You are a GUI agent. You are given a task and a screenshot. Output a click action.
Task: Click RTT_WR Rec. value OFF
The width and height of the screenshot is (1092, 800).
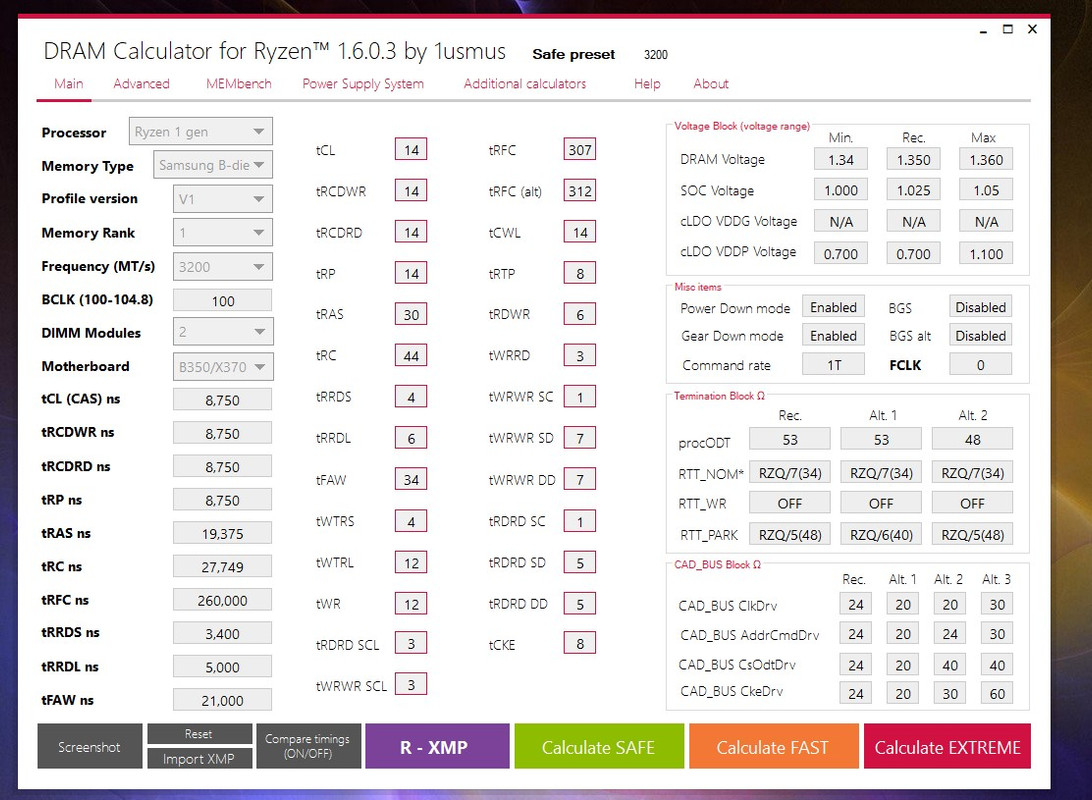pos(789,503)
